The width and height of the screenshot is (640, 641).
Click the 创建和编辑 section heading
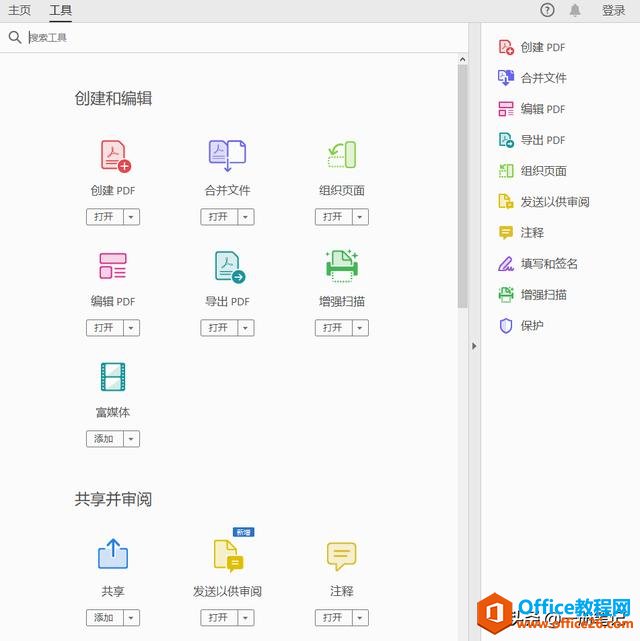pyautogui.click(x=113, y=99)
